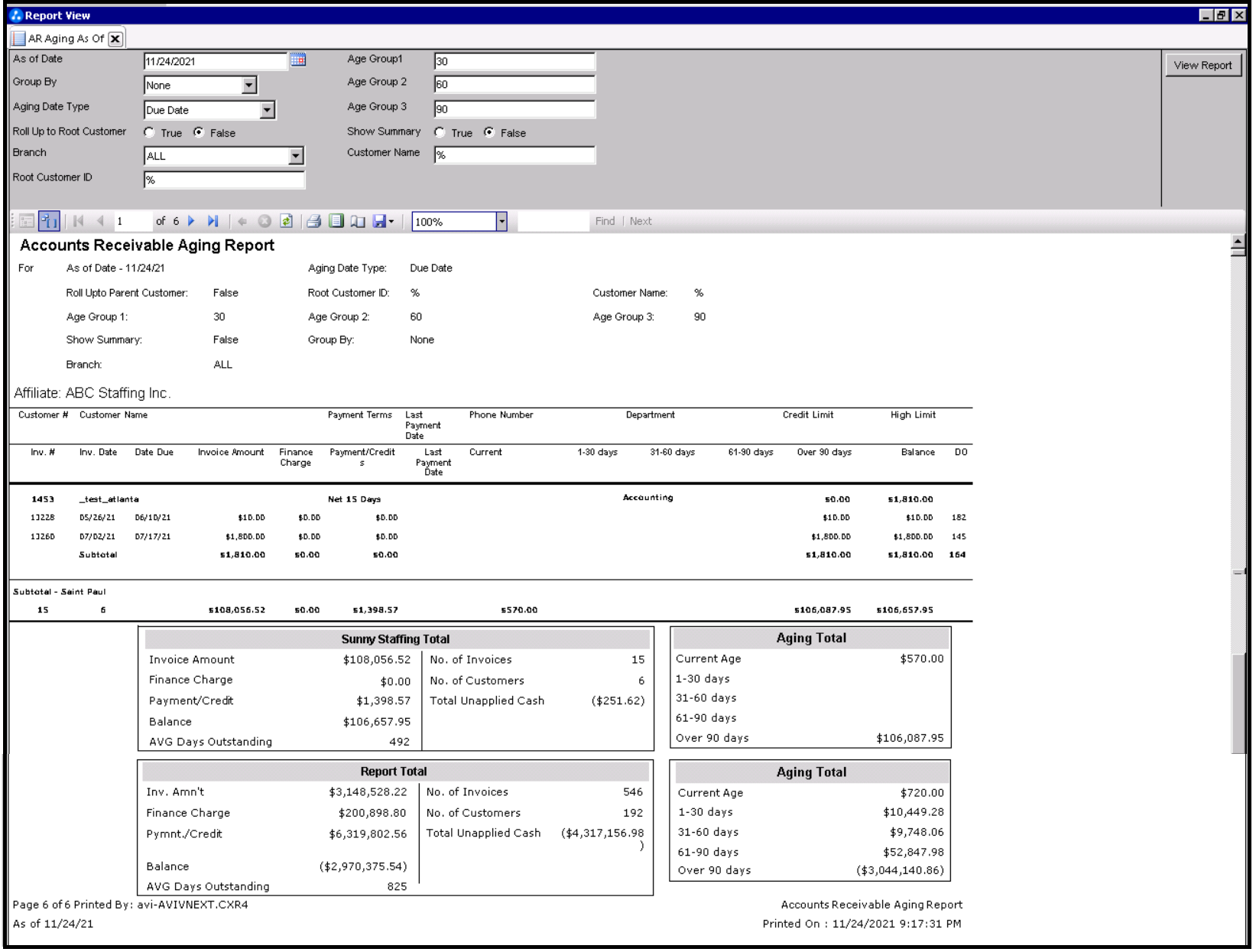Click the ($2,970,375.54) balance value
Image resolution: width=1256 pixels, height=952 pixels.
(x=363, y=866)
